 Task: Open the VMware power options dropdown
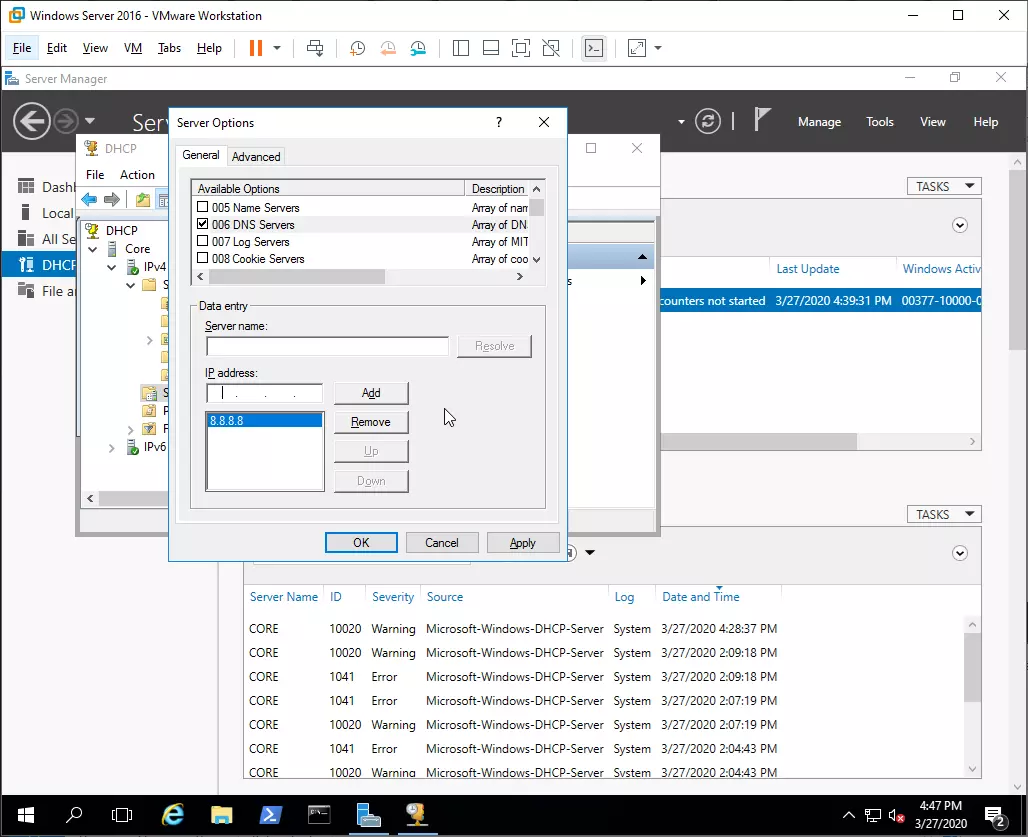(x=277, y=48)
